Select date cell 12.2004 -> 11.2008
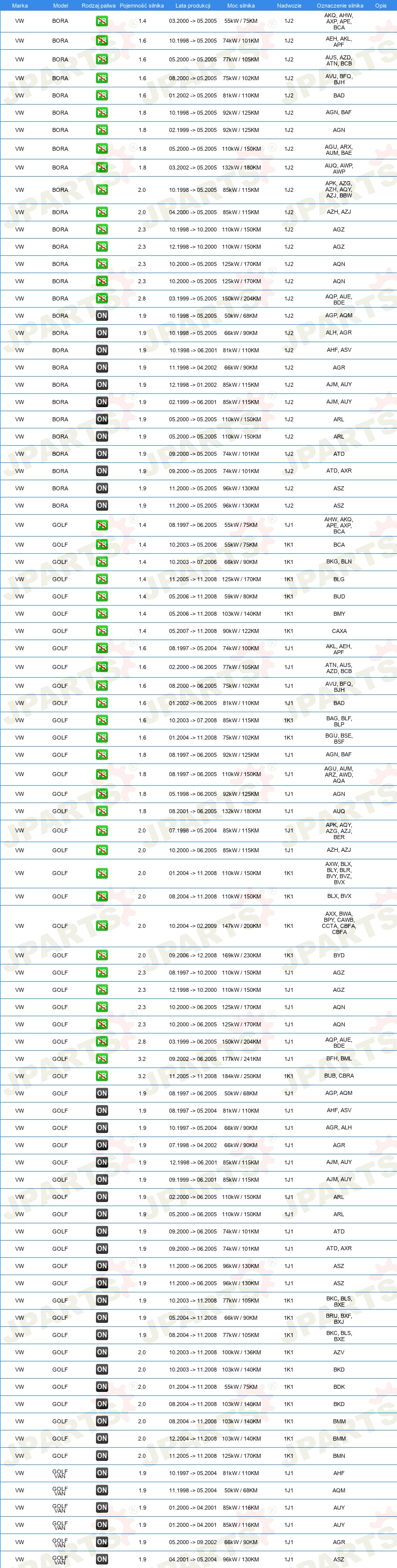Image resolution: width=397 pixels, height=1568 pixels. coord(193,1439)
